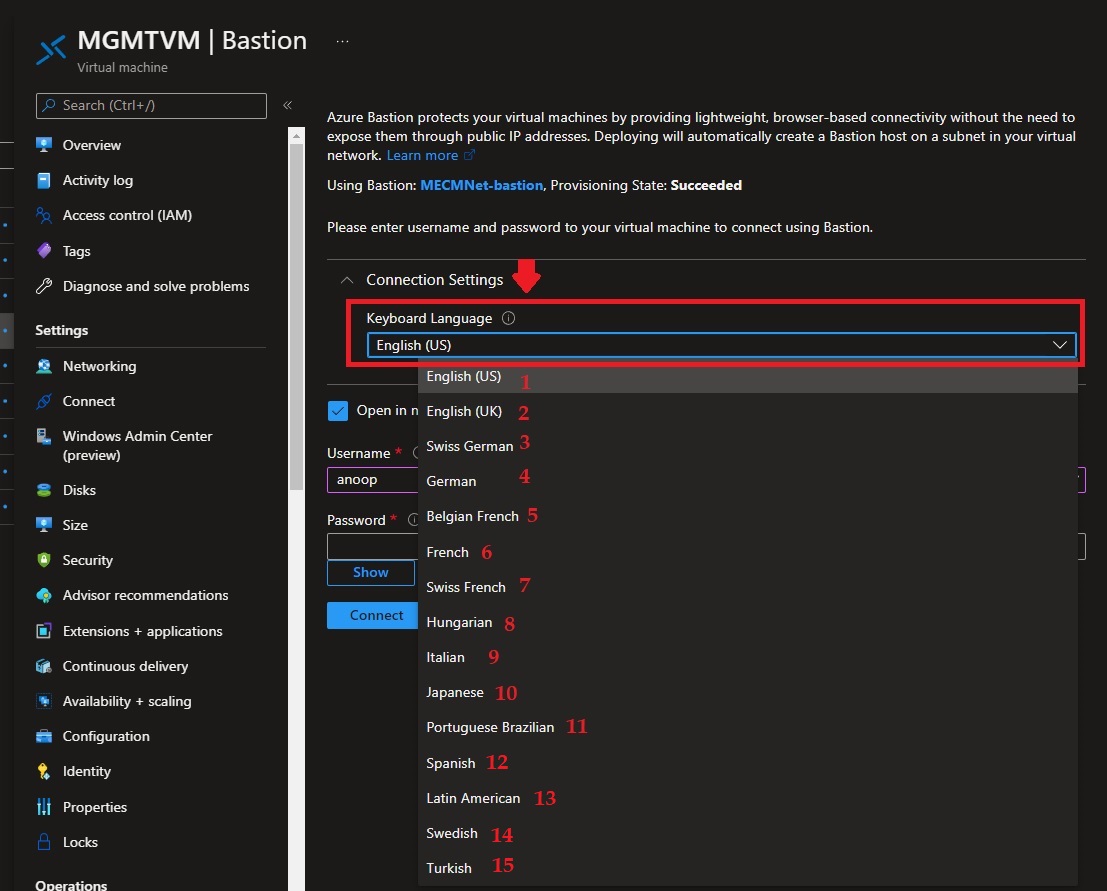The width and height of the screenshot is (1107, 891).
Task: Collapse the sidebar with double chevron
Action: tap(287, 105)
